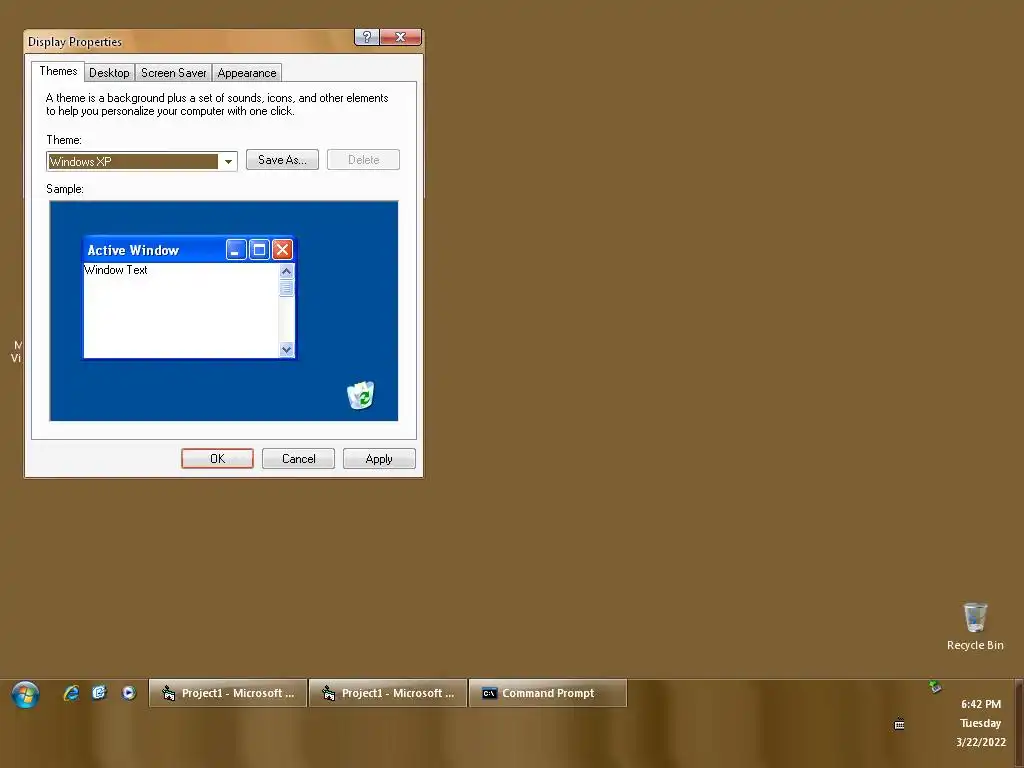Open Windows Media Player quick launch icon
This screenshot has width=1024, height=768.
[x=129, y=693]
